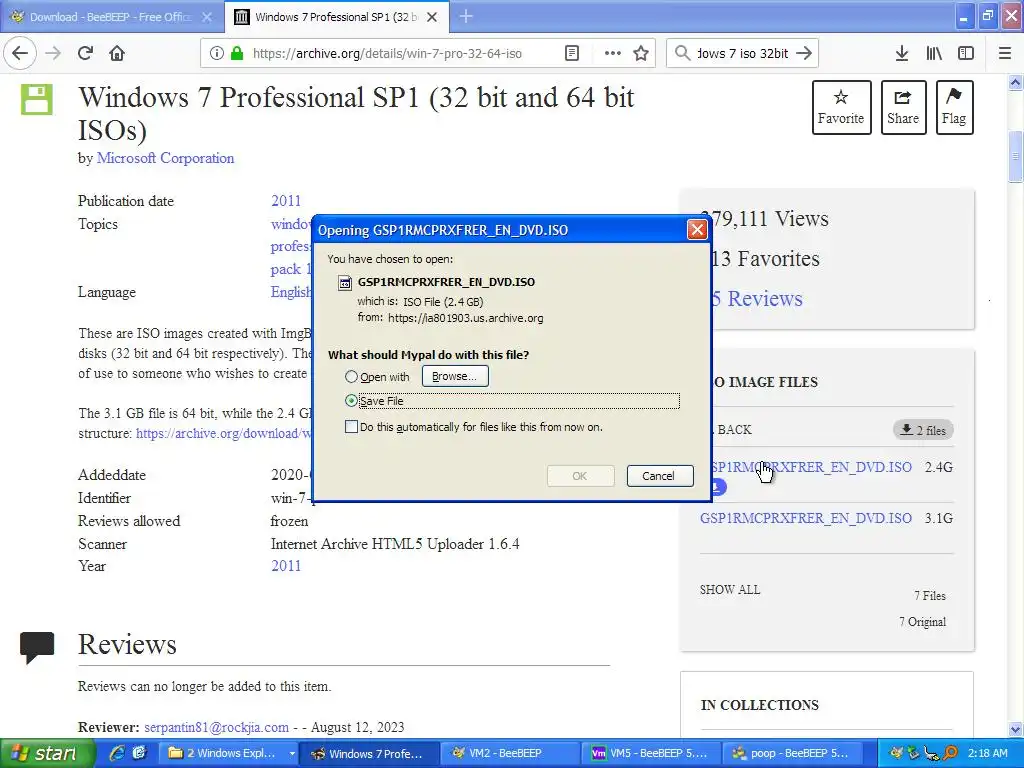Toggle reader view icon in address bar
Viewport: 1024px width, 768px height.
coord(571,54)
